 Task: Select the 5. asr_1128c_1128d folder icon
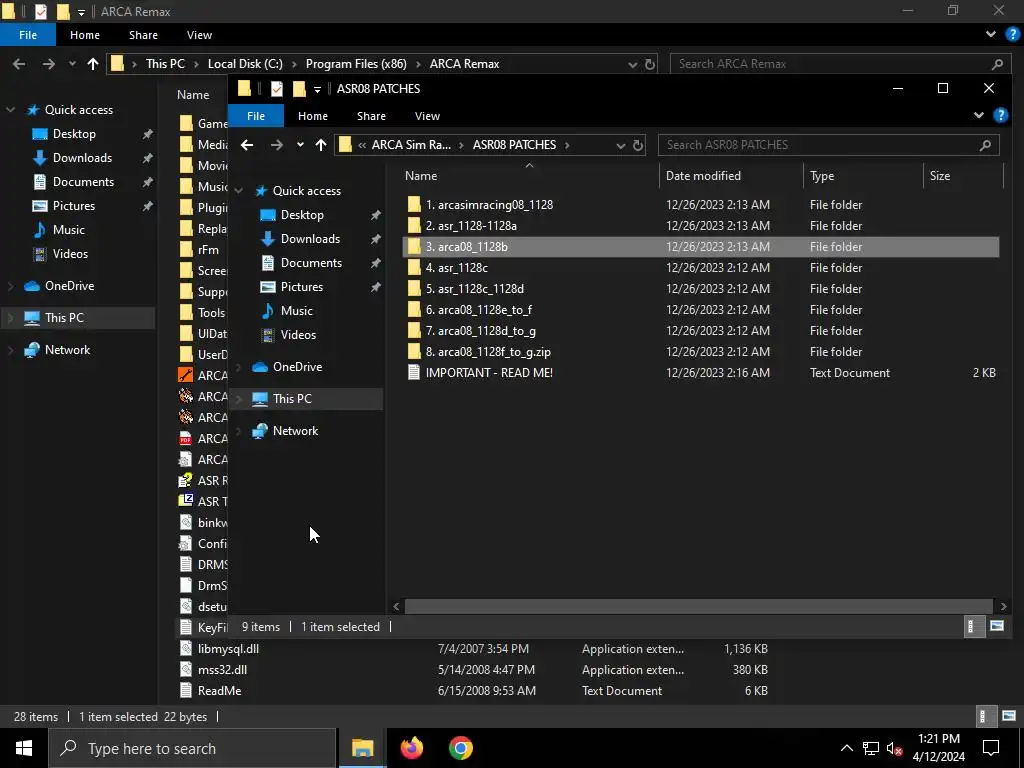pyautogui.click(x=414, y=289)
